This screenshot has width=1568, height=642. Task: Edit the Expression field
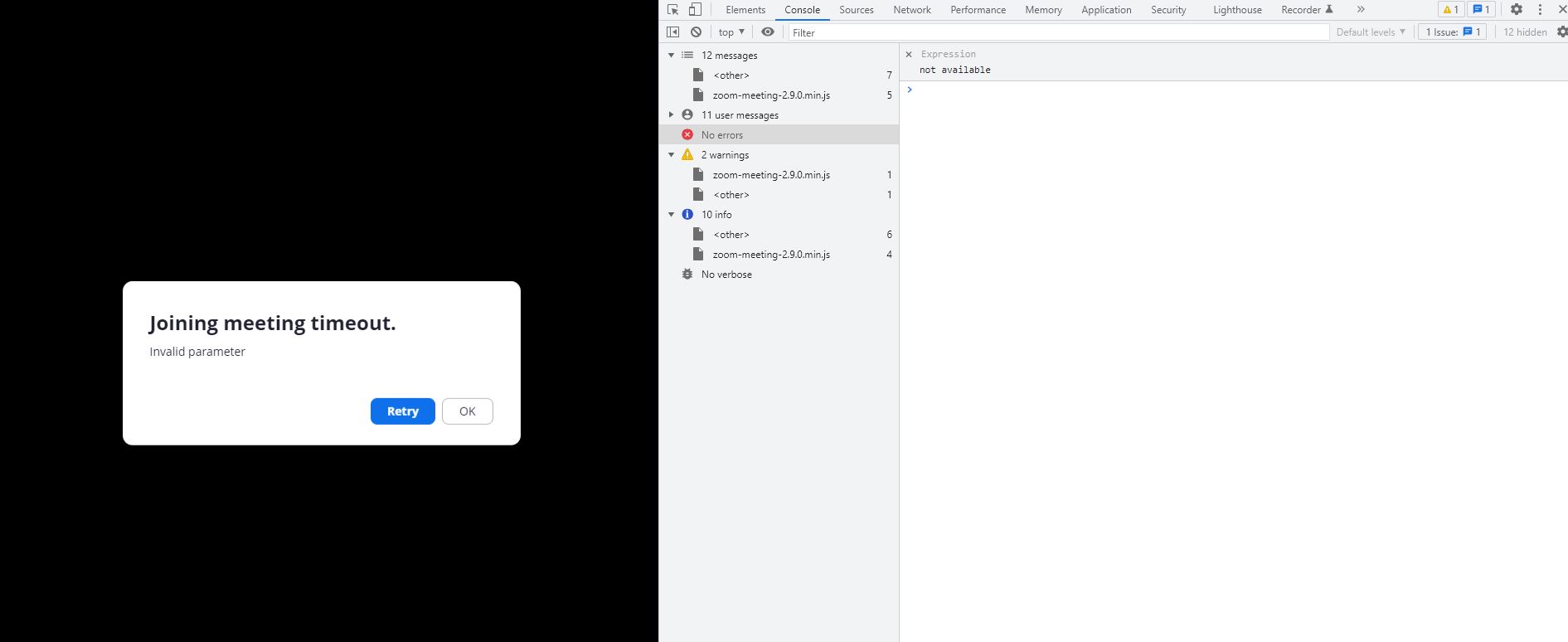click(949, 54)
